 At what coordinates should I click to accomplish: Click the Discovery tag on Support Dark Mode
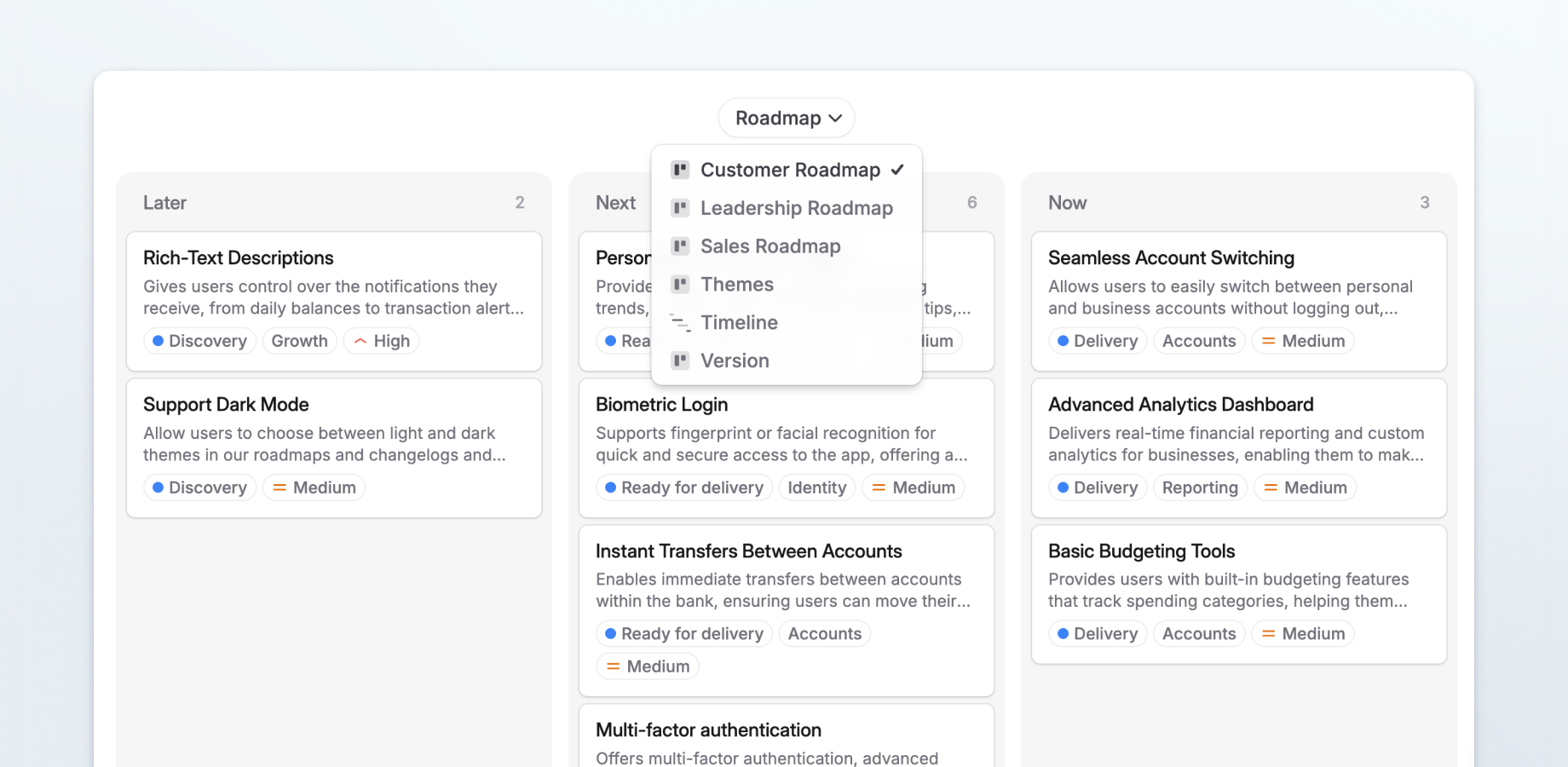tap(199, 487)
